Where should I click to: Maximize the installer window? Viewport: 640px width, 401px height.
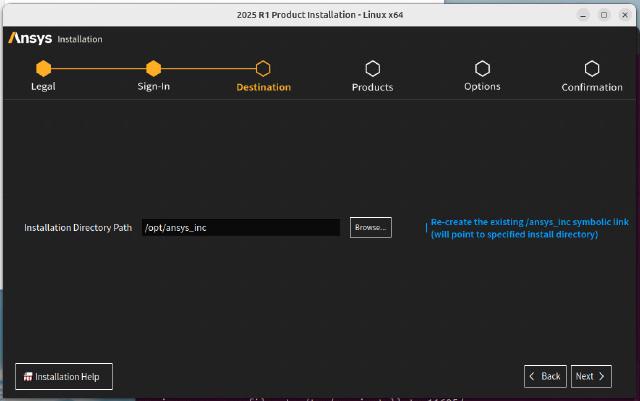tap(604, 15)
